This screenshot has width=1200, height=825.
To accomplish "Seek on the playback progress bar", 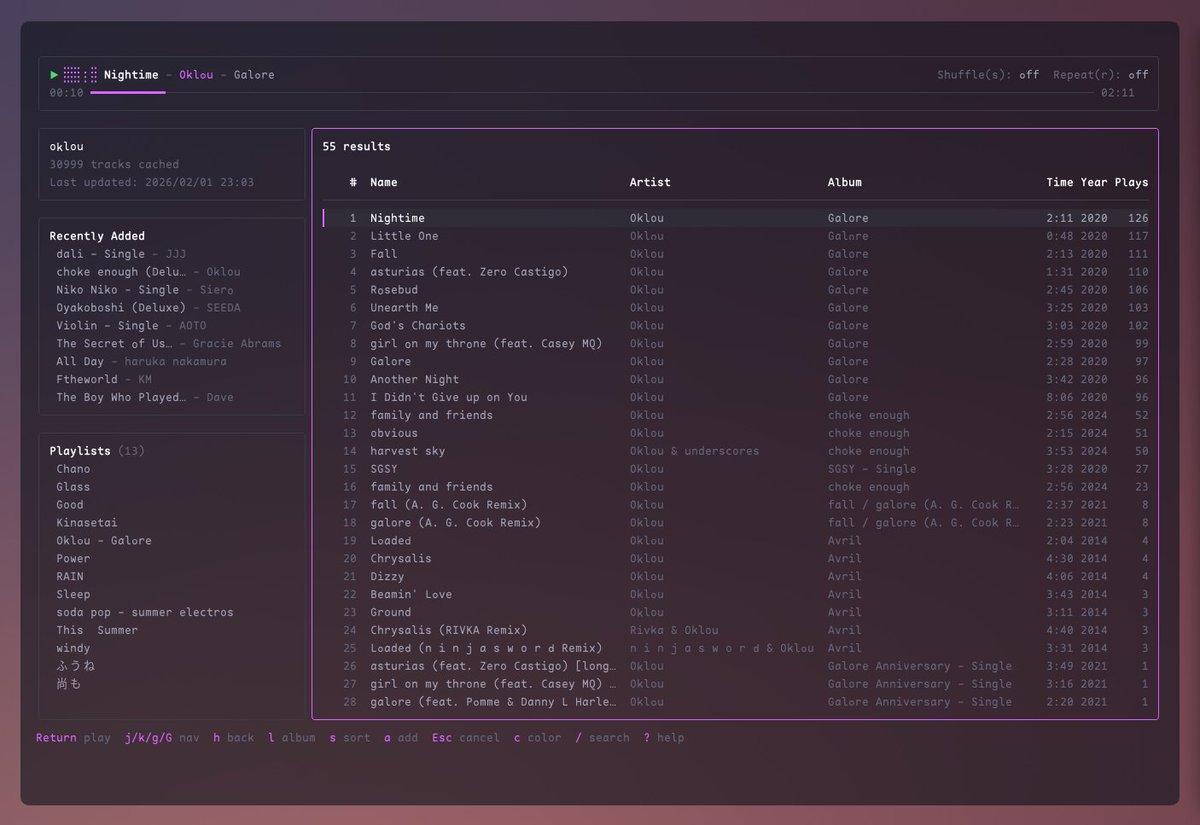I will pyautogui.click(x=592, y=93).
